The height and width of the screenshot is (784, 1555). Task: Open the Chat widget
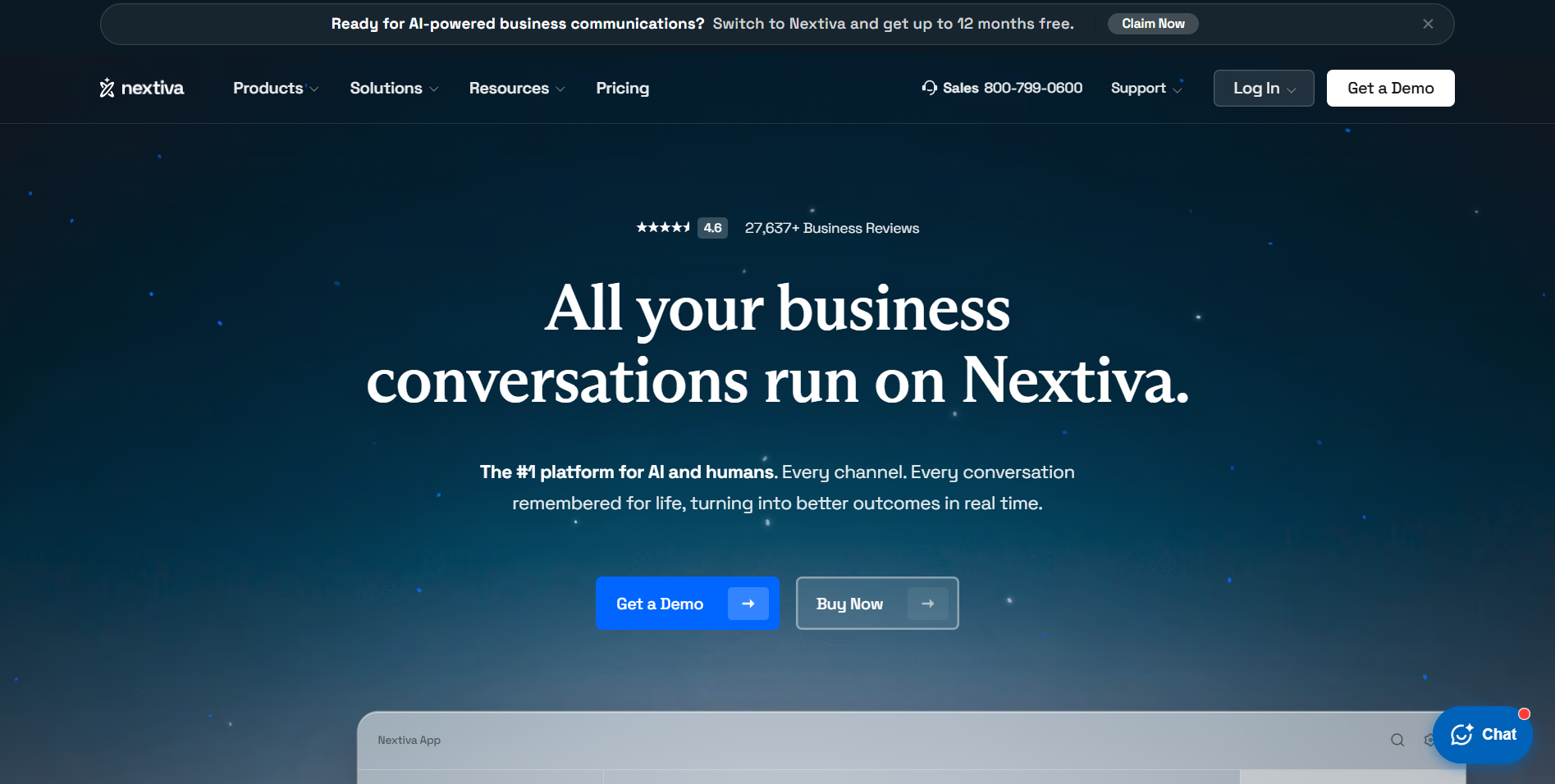(x=1483, y=735)
